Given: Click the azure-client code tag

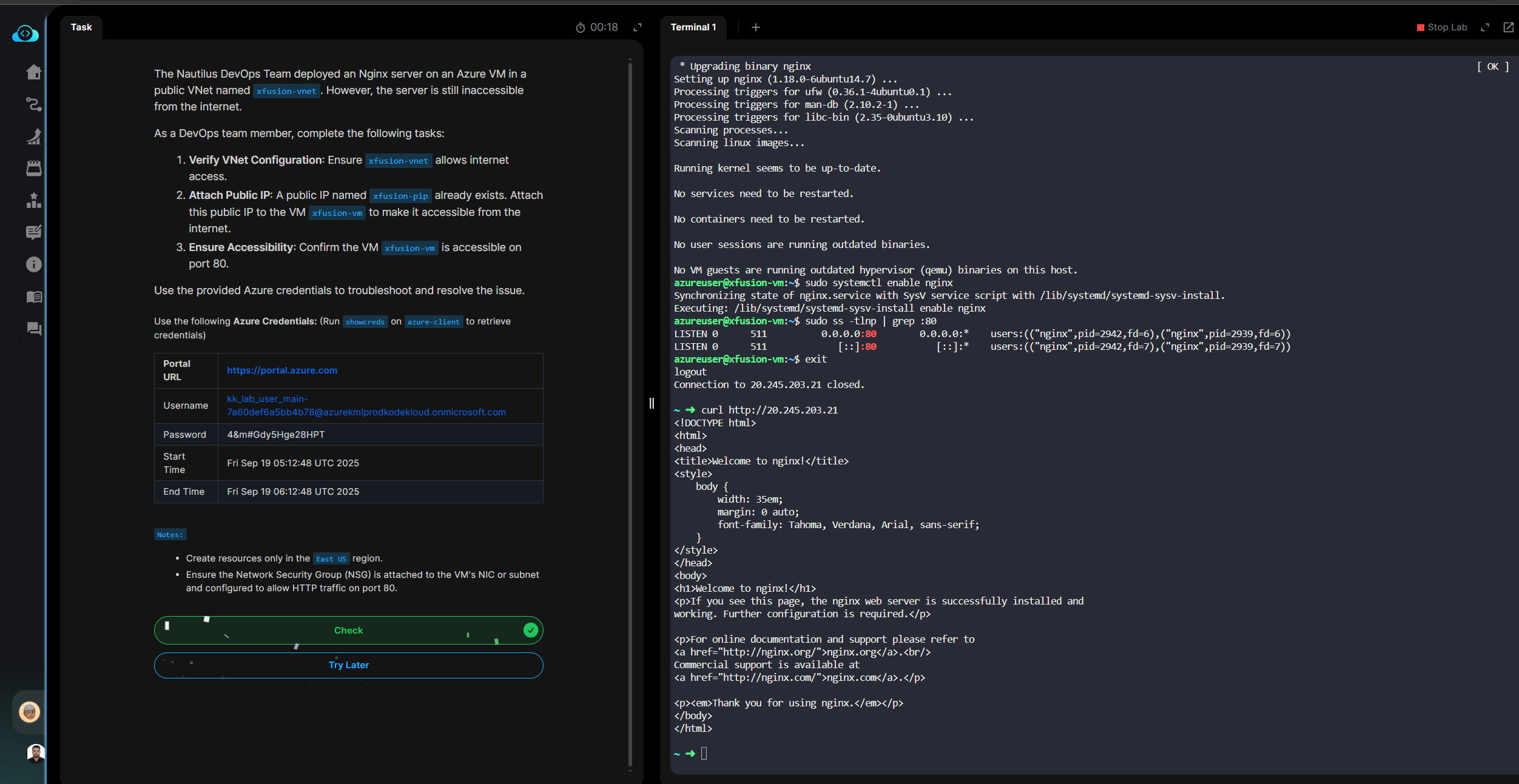Looking at the screenshot, I should [434, 322].
